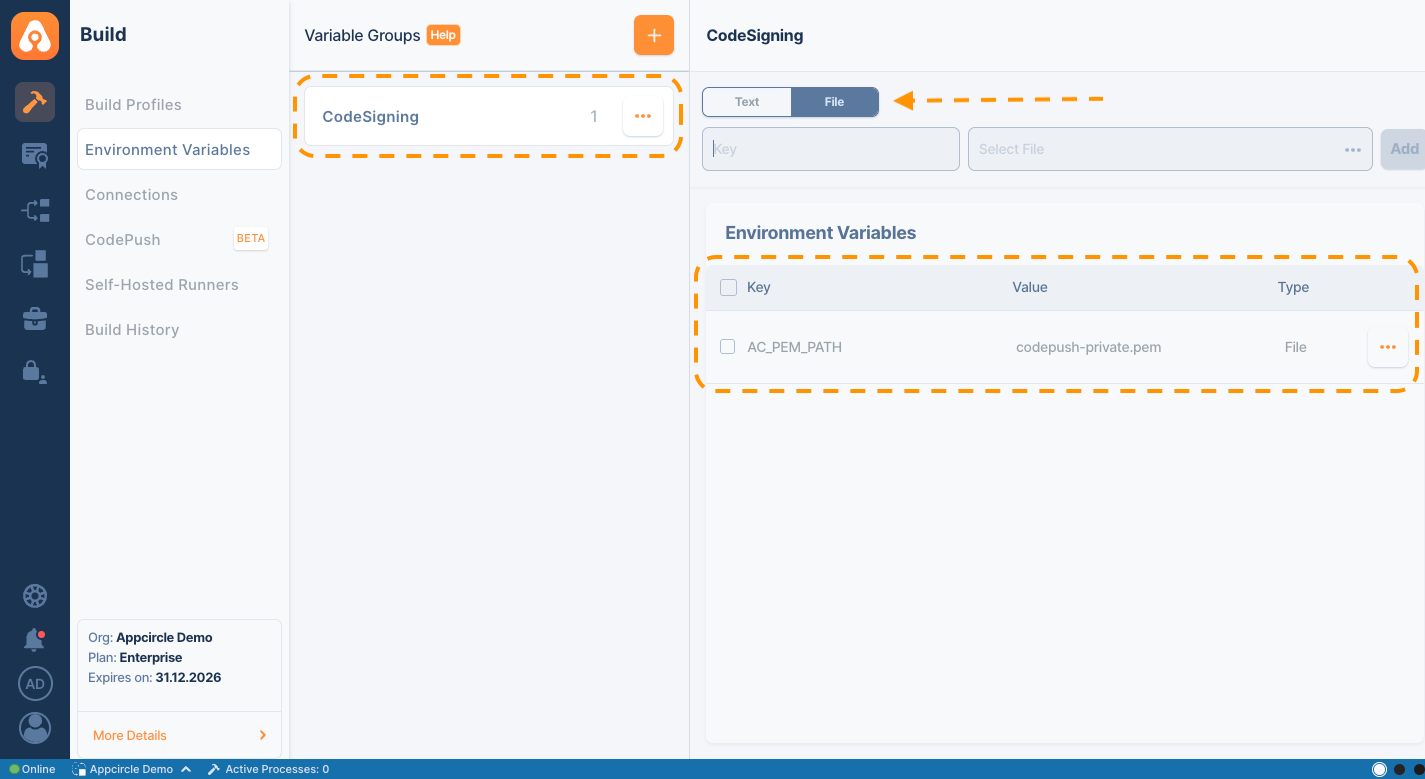Click the More Details link

click(x=130, y=735)
